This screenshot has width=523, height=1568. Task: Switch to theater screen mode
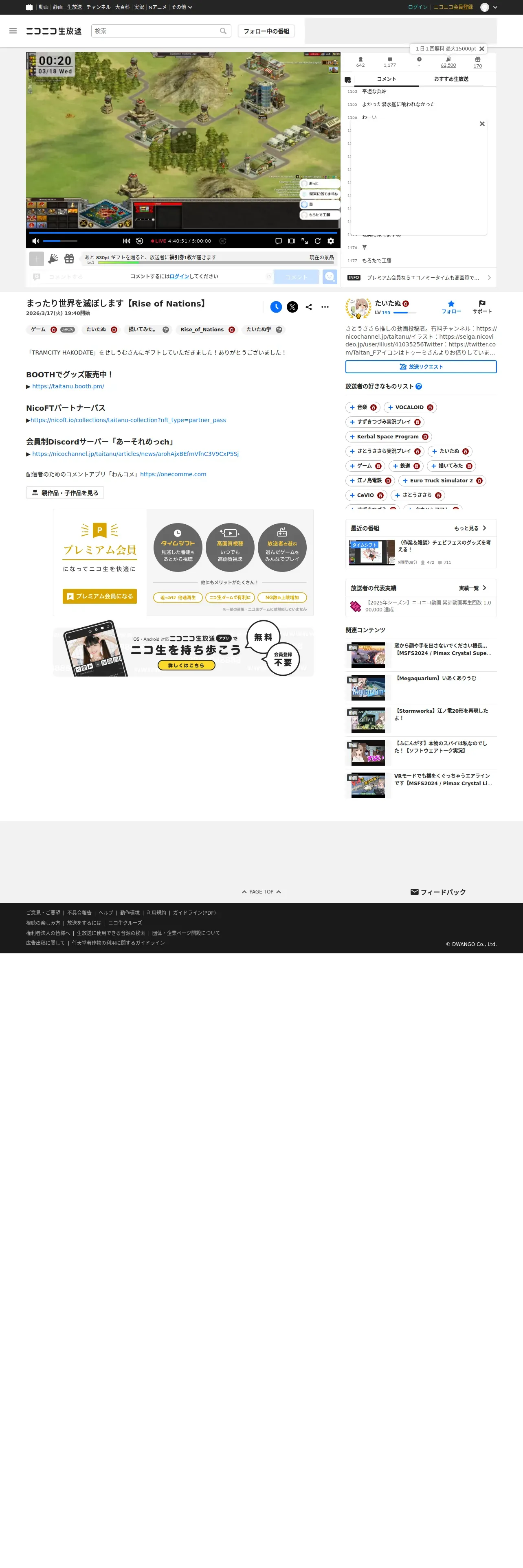(x=292, y=241)
